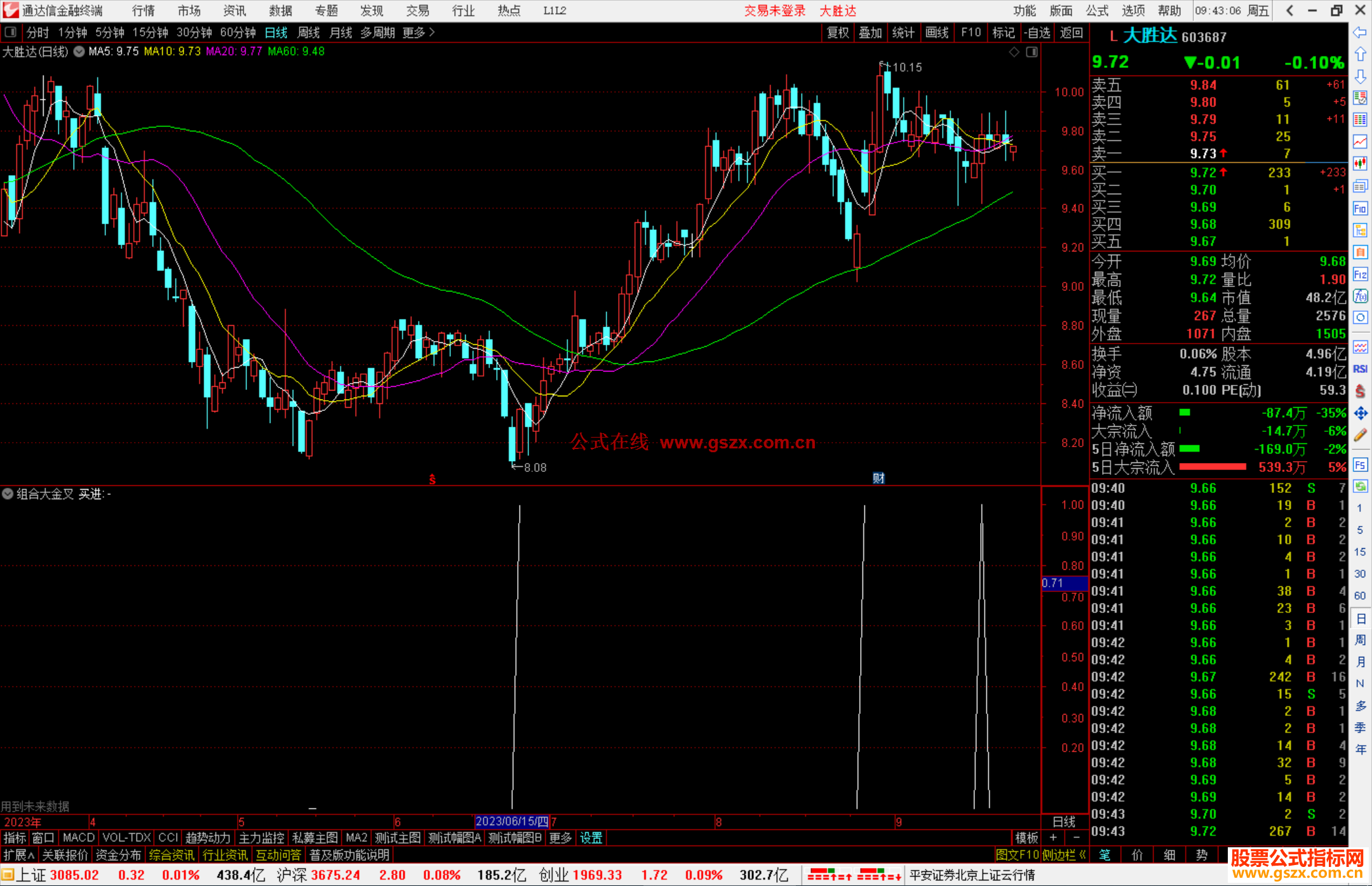Click the RSI indicator sidebar icon
The width and height of the screenshot is (1372, 886).
click(x=1360, y=369)
